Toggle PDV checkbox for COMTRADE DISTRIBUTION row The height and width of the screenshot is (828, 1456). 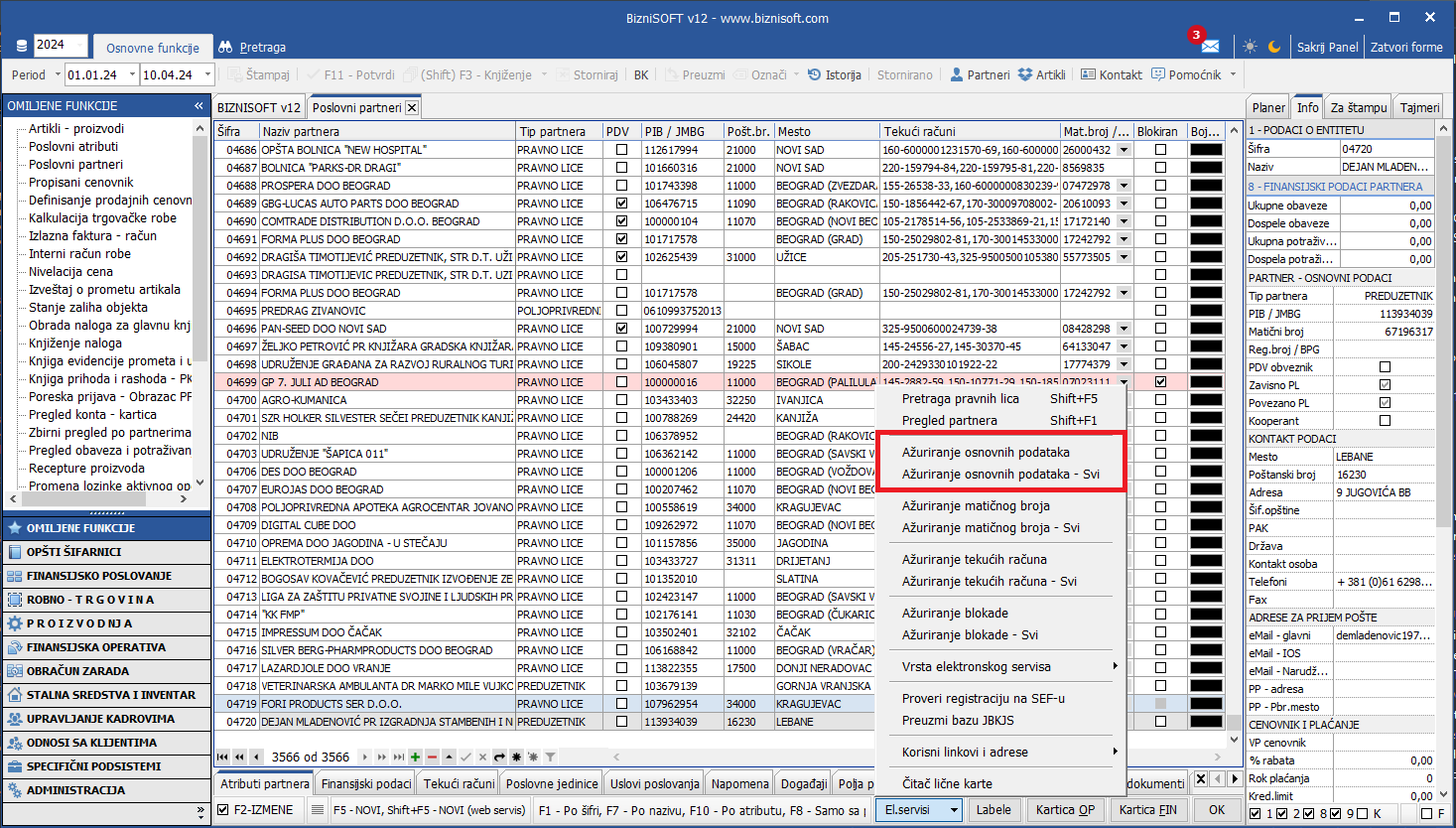click(621, 221)
